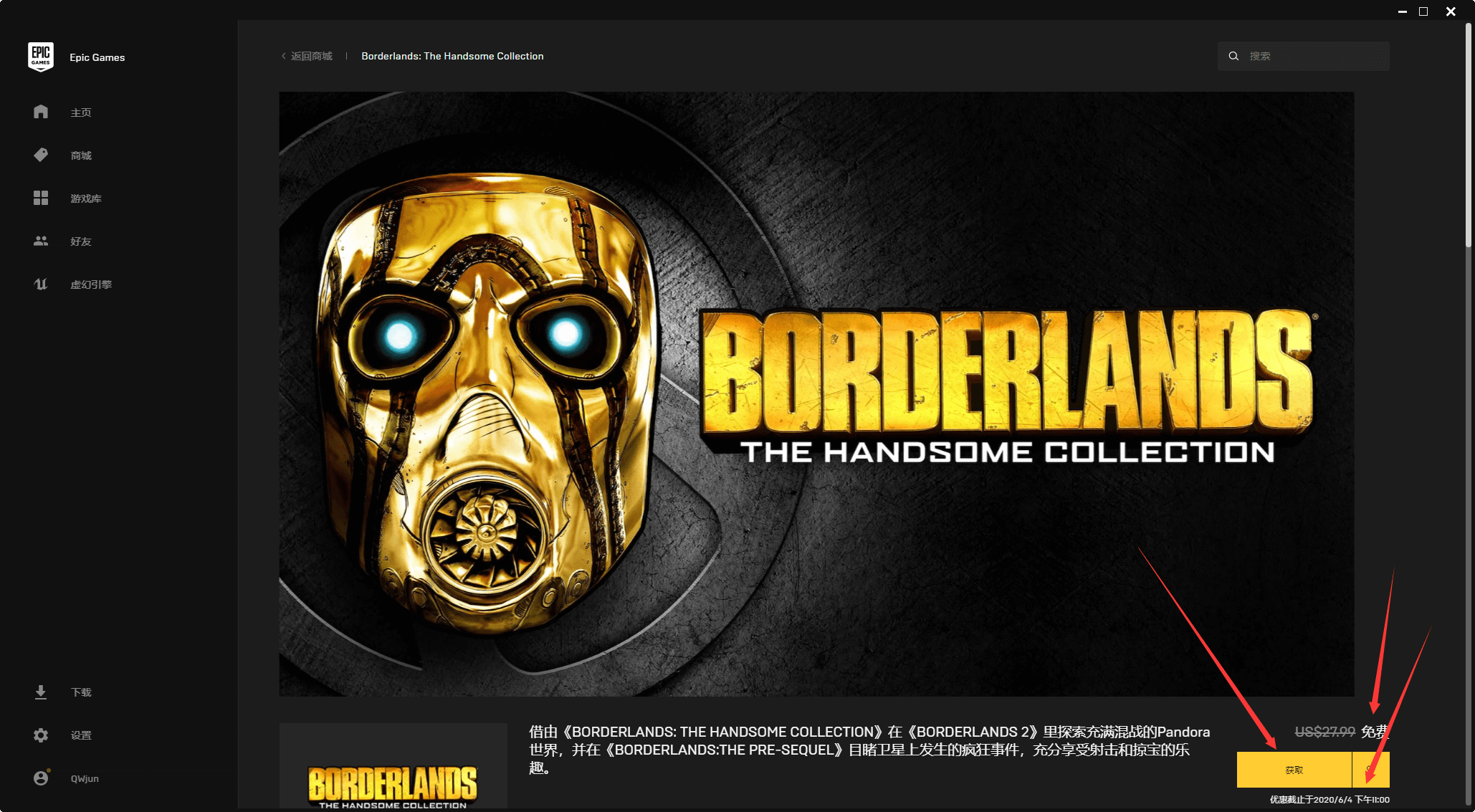Click the Borderlands hero banner image

click(x=816, y=393)
